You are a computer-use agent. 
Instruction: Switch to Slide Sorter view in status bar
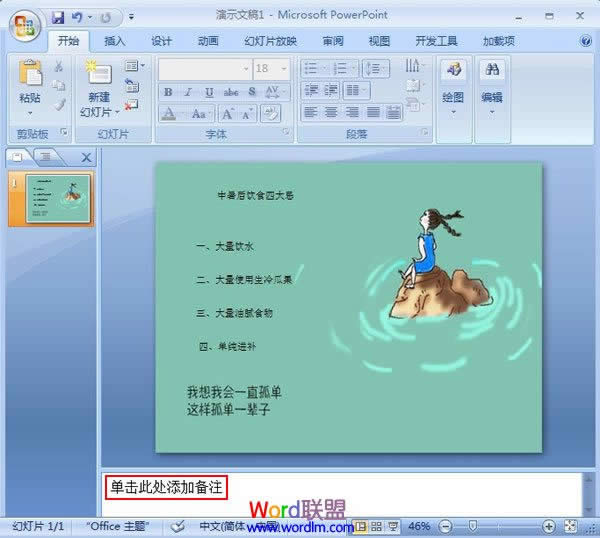376,527
